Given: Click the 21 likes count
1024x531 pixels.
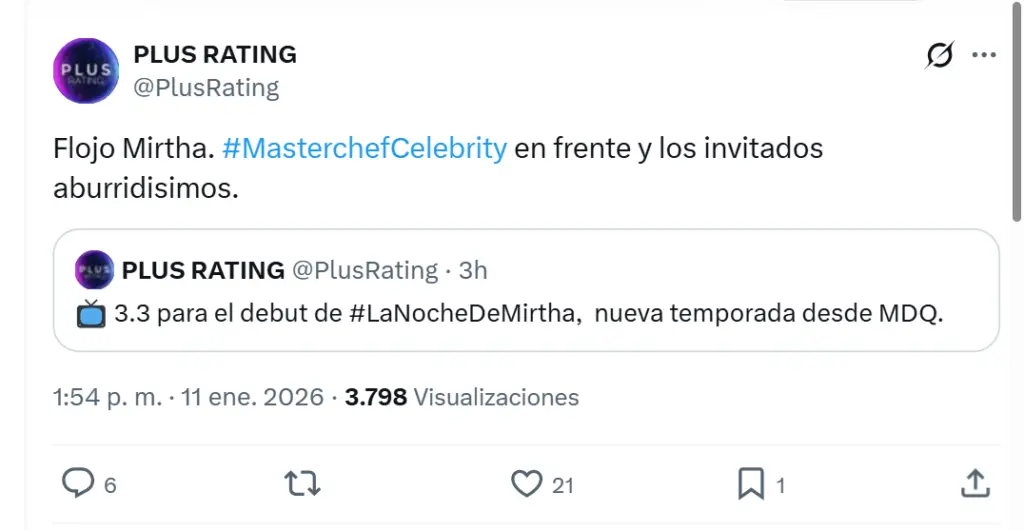Looking at the screenshot, I should pyautogui.click(x=563, y=485).
